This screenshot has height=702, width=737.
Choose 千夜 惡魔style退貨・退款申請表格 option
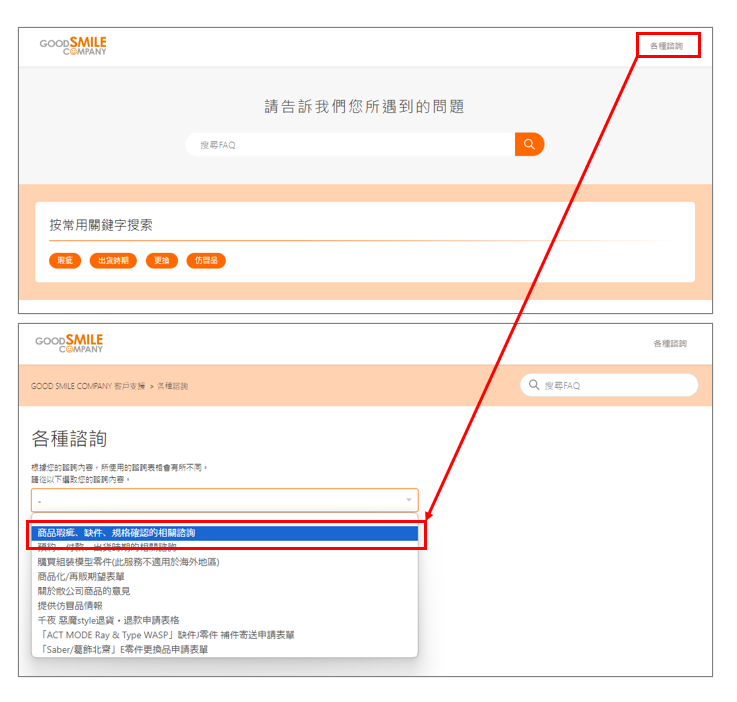tap(225, 620)
